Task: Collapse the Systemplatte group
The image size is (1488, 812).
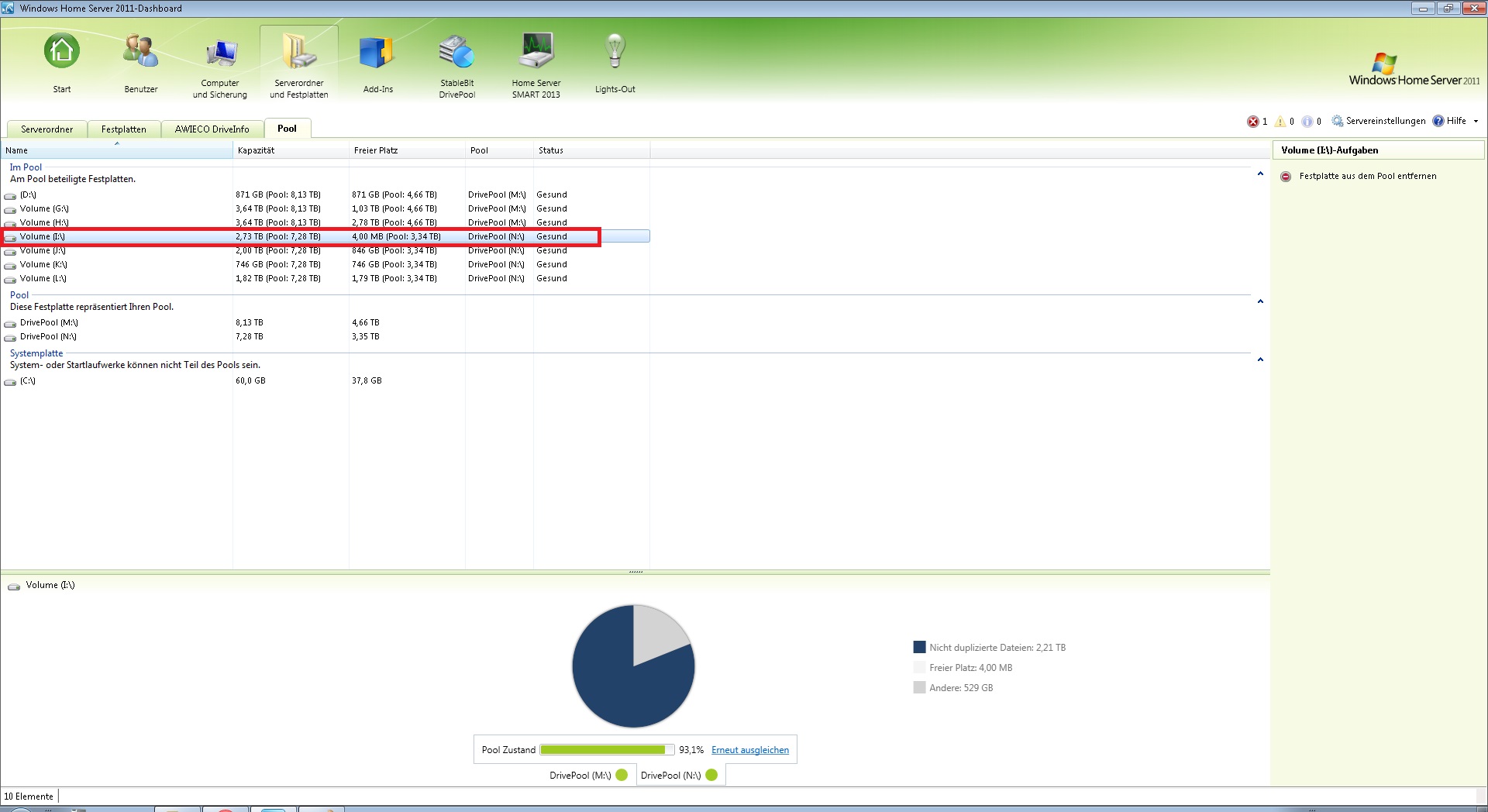Action: click(x=1260, y=360)
